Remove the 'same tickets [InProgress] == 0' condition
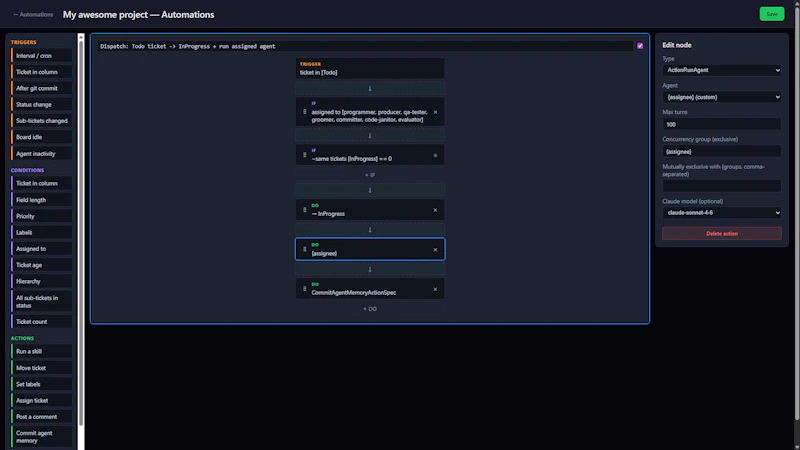 coord(435,156)
